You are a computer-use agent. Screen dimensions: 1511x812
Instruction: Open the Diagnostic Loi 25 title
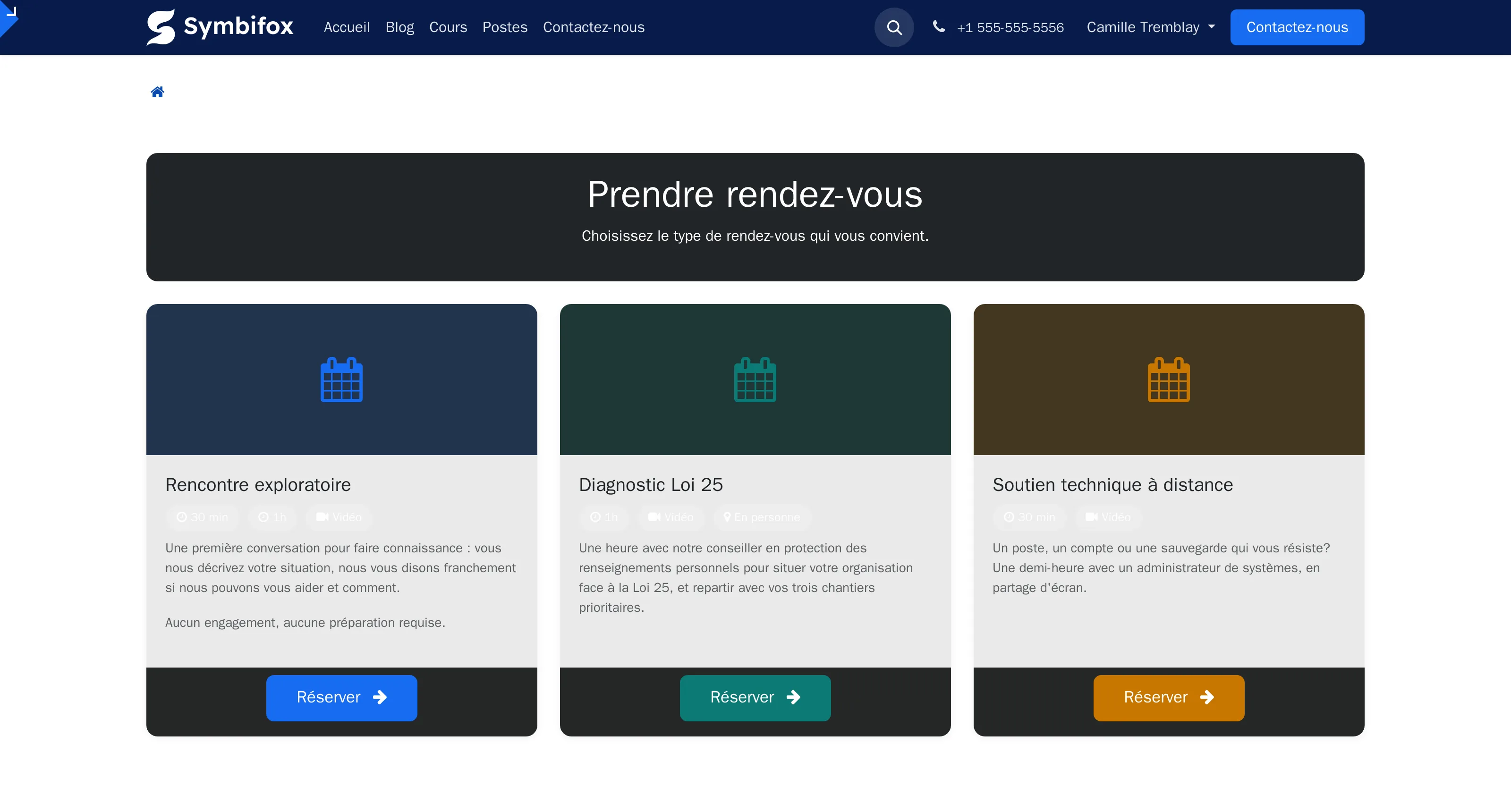651,484
